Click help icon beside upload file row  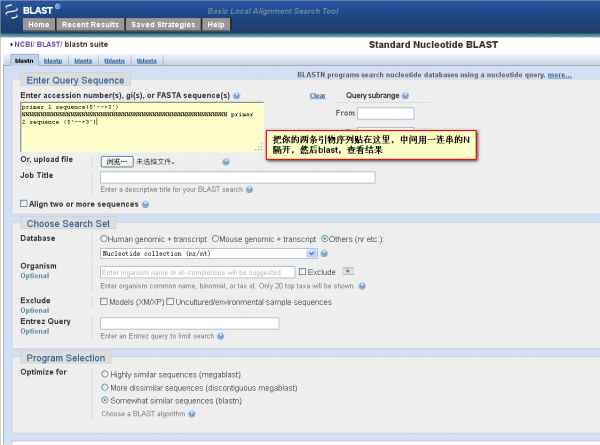pyautogui.click(x=226, y=162)
